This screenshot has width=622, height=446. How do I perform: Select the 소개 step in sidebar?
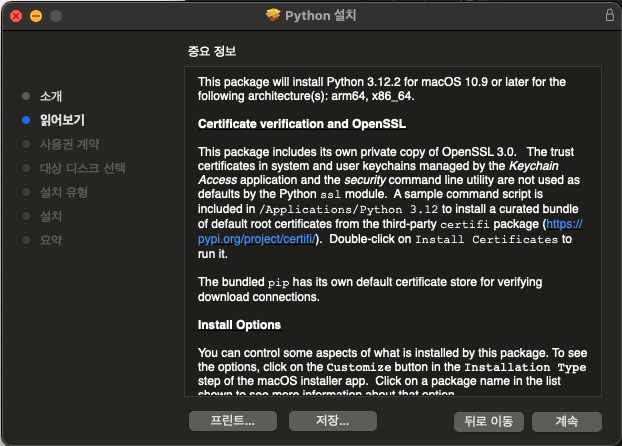click(51, 96)
